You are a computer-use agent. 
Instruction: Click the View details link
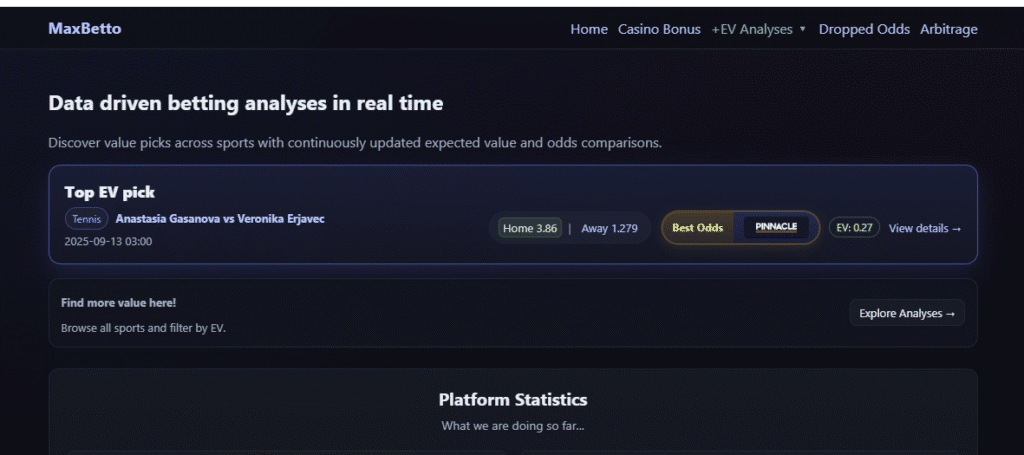pyautogui.click(x=925, y=228)
